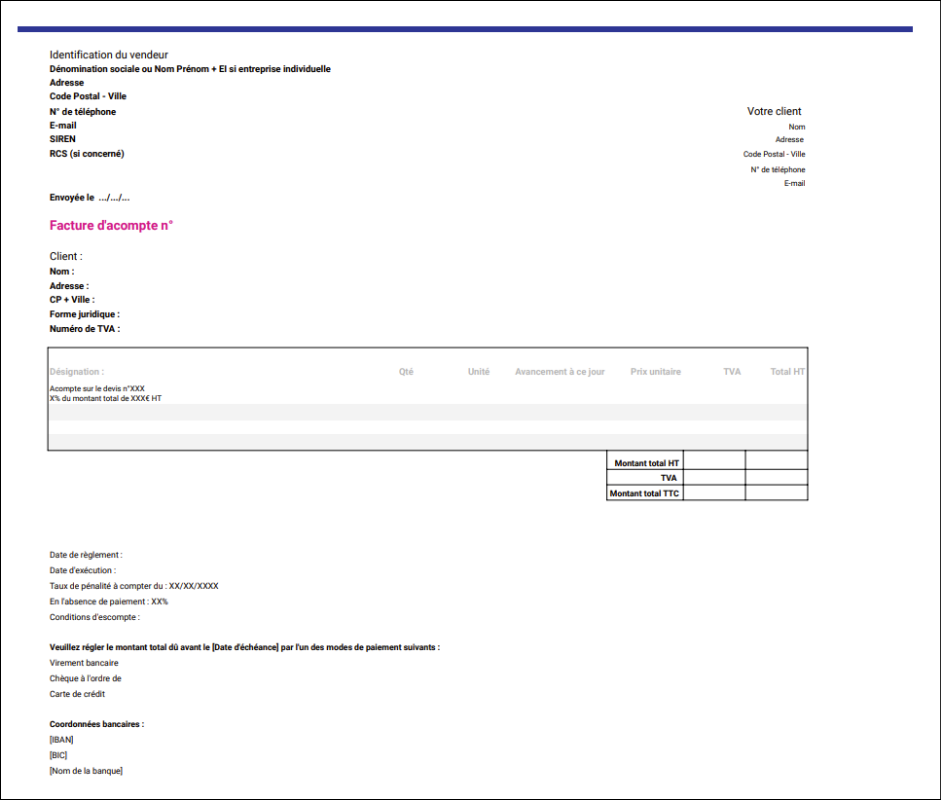This screenshot has height=800, width=942.
Task: Click the "Numéro de TVA :" field
Action: tap(84, 328)
